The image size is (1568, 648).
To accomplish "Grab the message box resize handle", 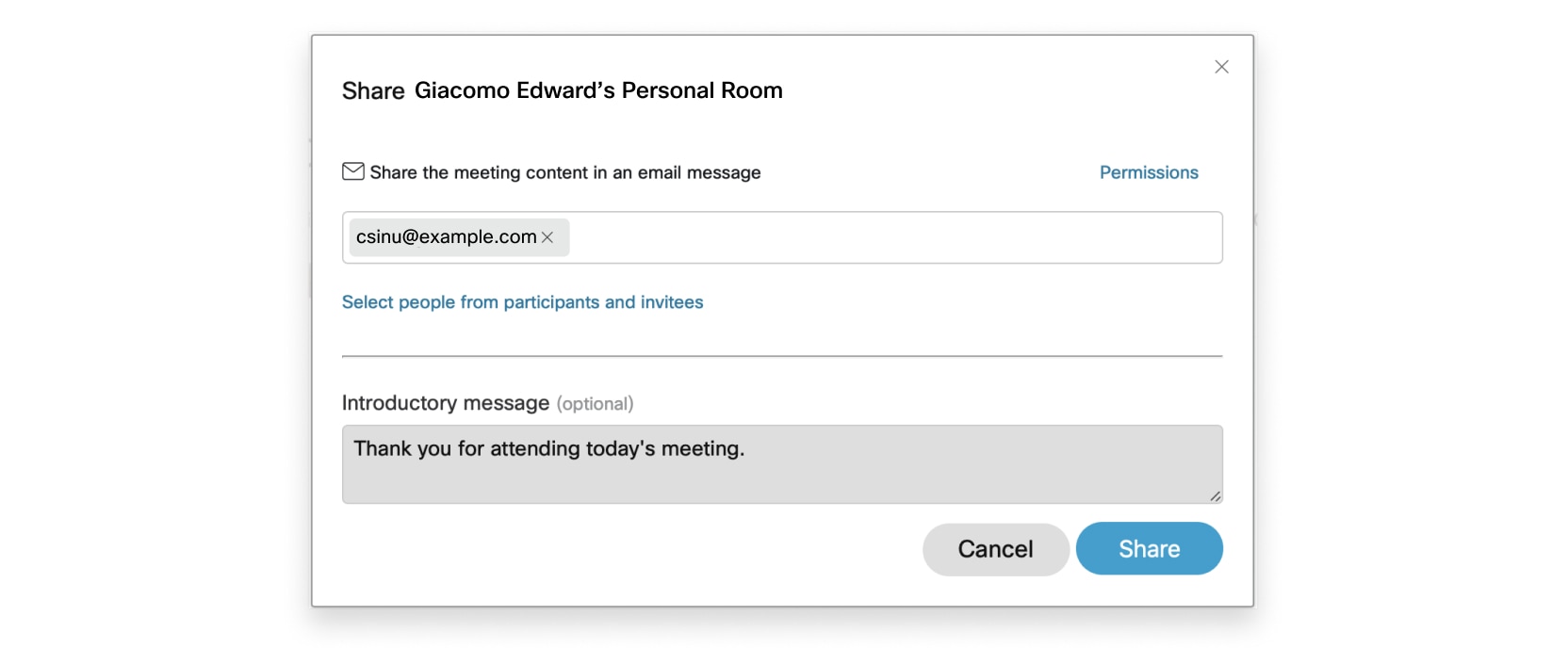I will coord(1215,495).
